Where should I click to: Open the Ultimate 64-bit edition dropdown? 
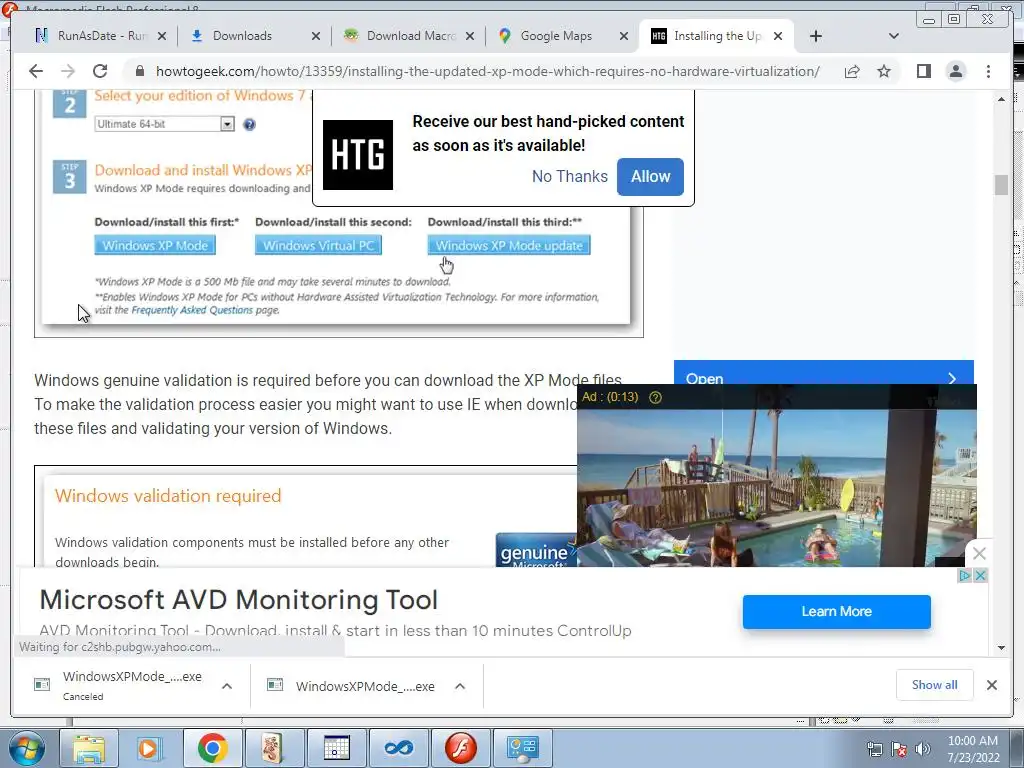click(164, 123)
